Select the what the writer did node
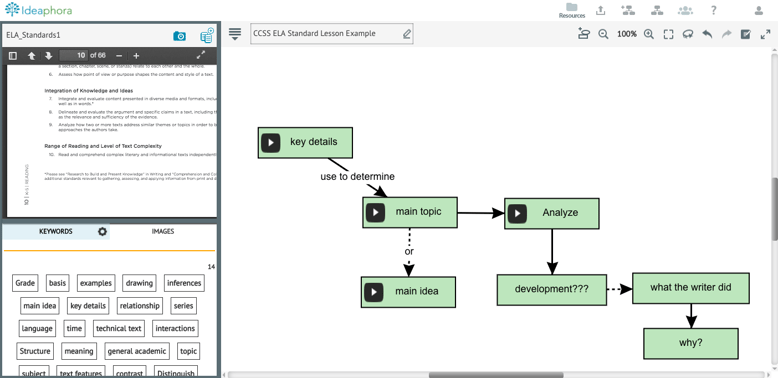Viewport: 778px width, 378px height. click(691, 288)
